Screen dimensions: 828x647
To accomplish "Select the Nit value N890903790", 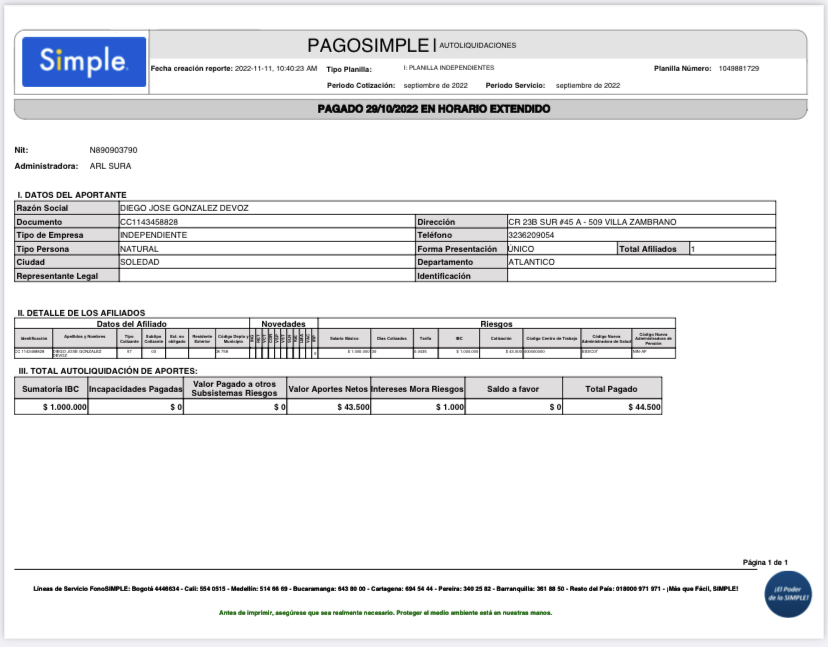I will point(113,150).
